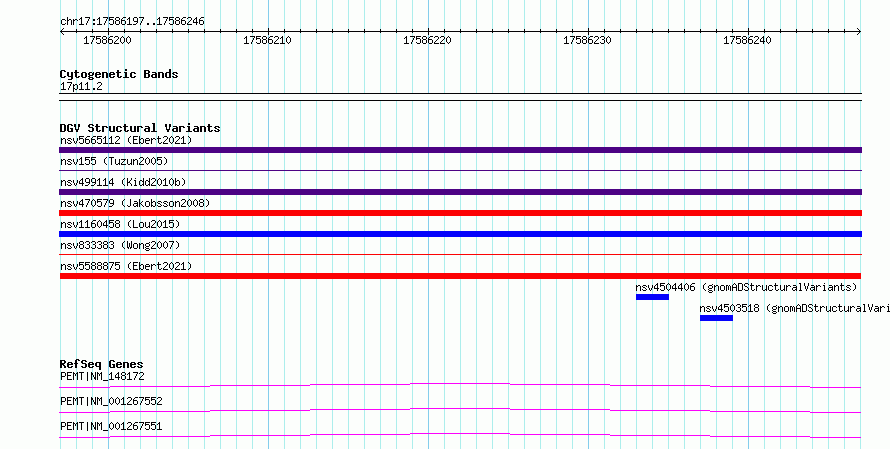Select the red nsv470579 variant bar
This screenshot has width=890, height=449.
click(460, 213)
